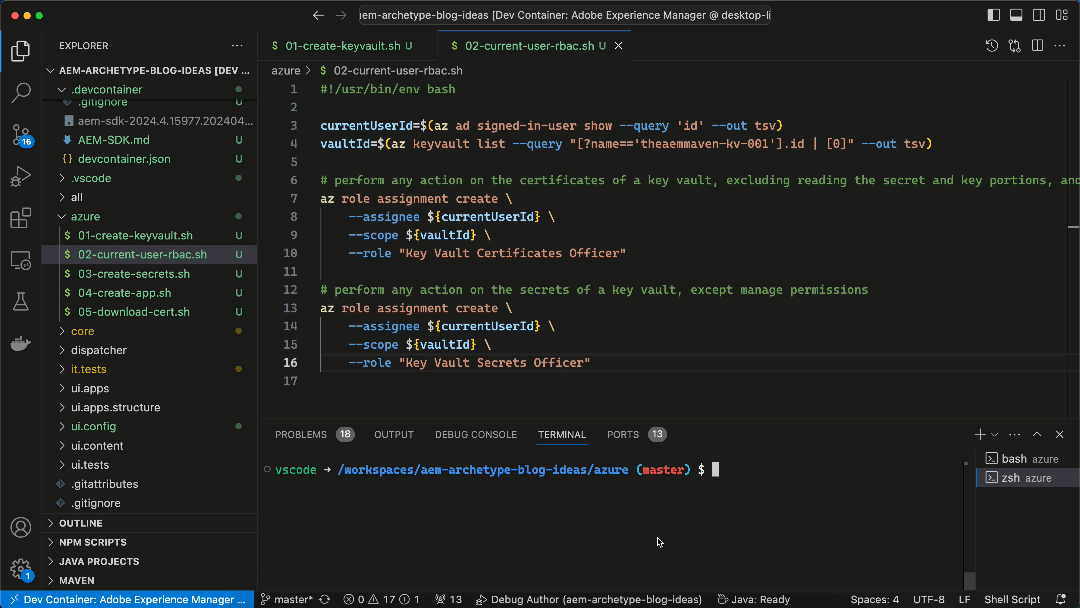Viewport: 1080px width, 608px height.
Task: Split the editor using the split icon
Action: (x=1037, y=45)
